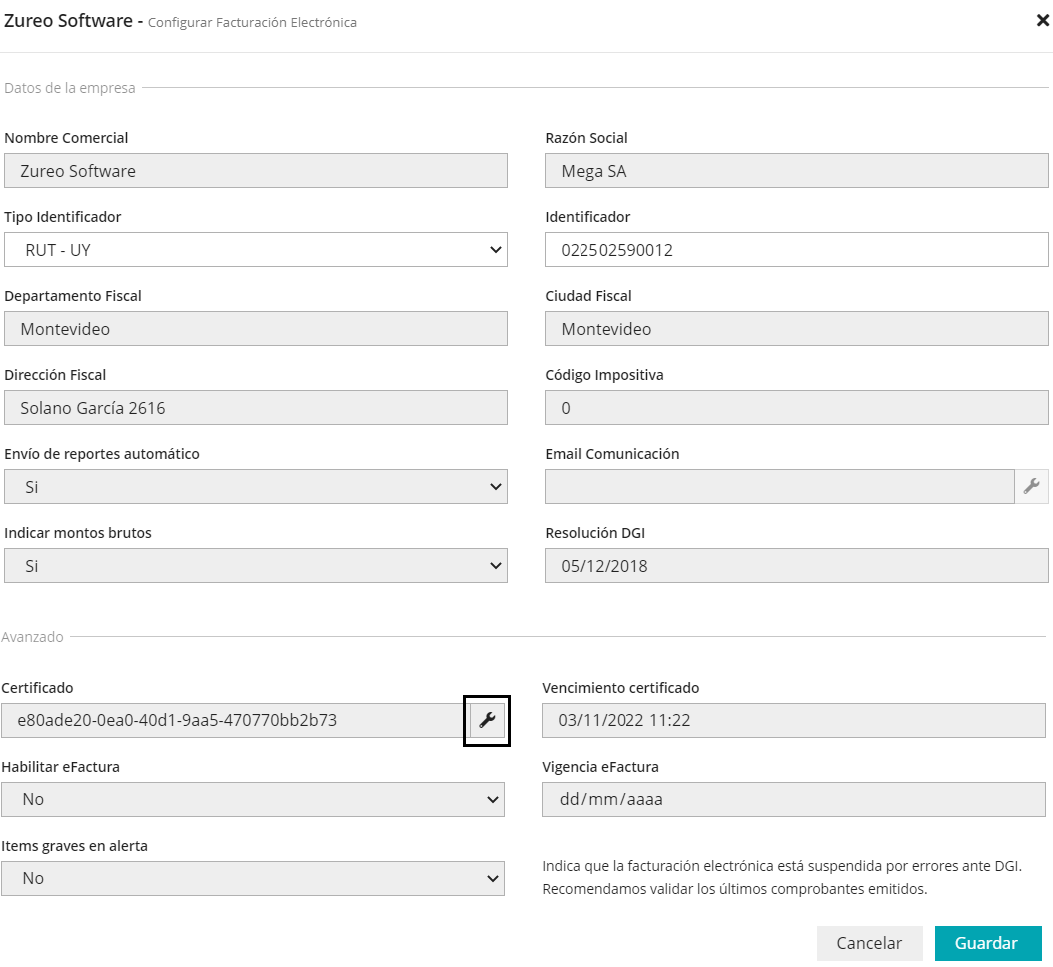Select the Dirección Fiscal field
The height and width of the screenshot is (967, 1053).
click(256, 408)
